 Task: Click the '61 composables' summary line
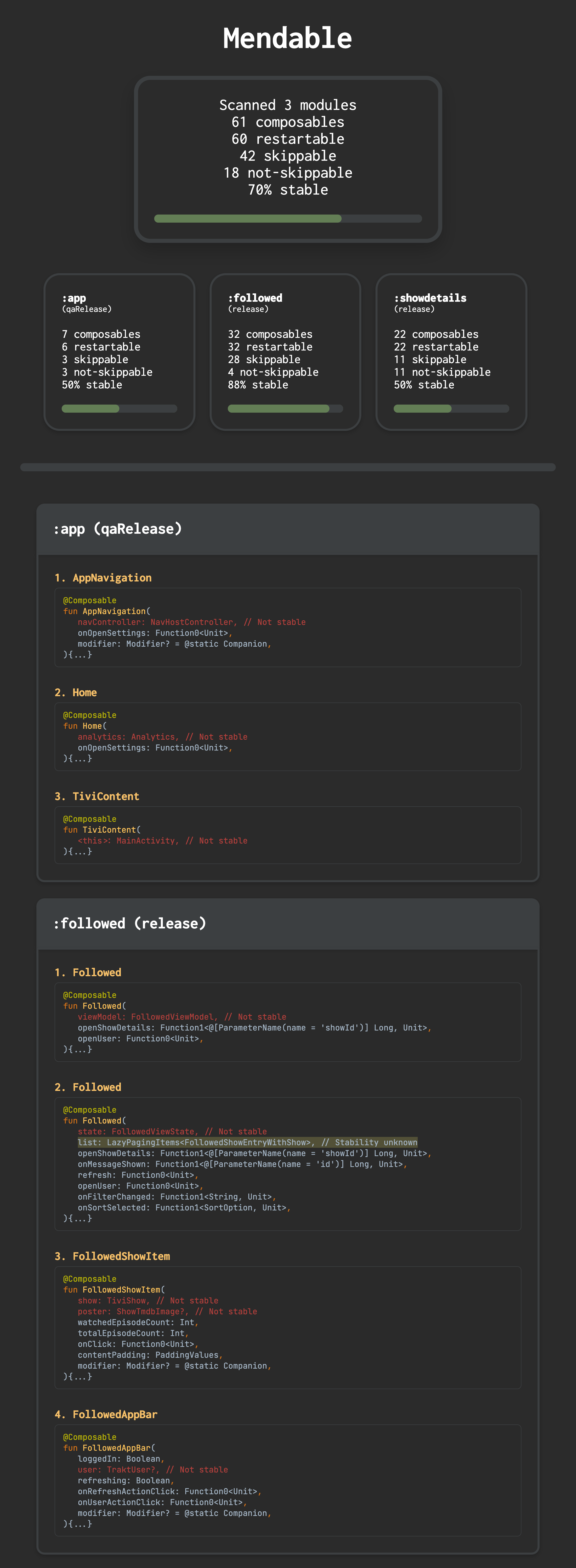[x=288, y=122]
